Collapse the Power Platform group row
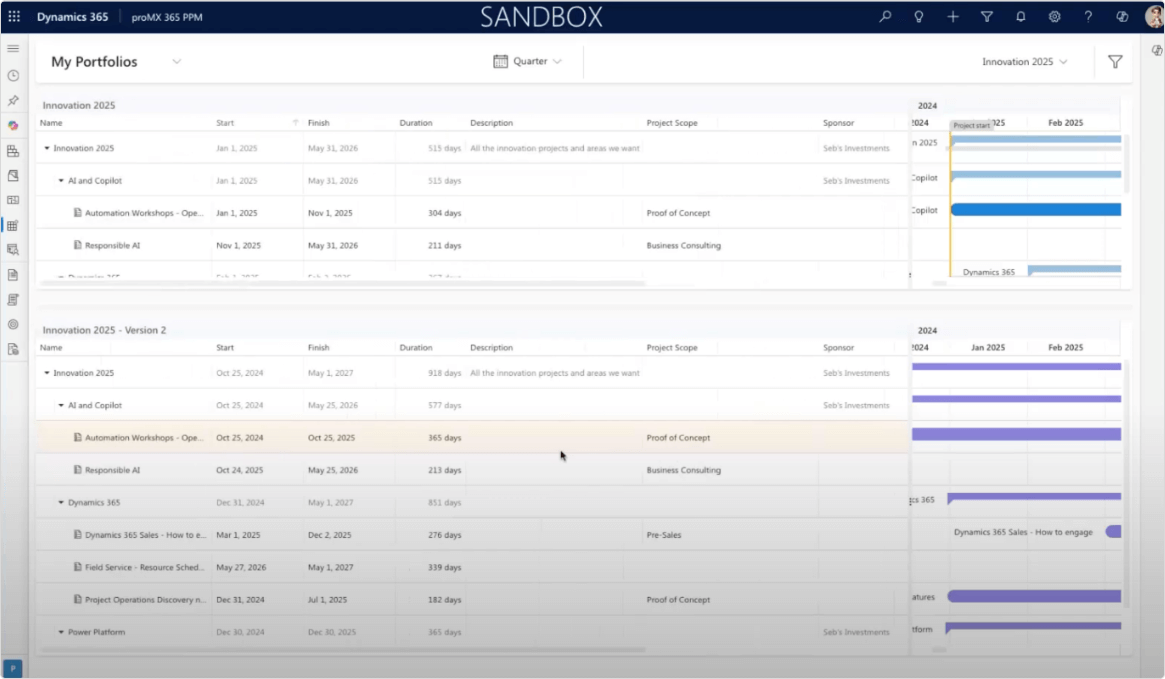This screenshot has height=679, width=1165. (61, 633)
